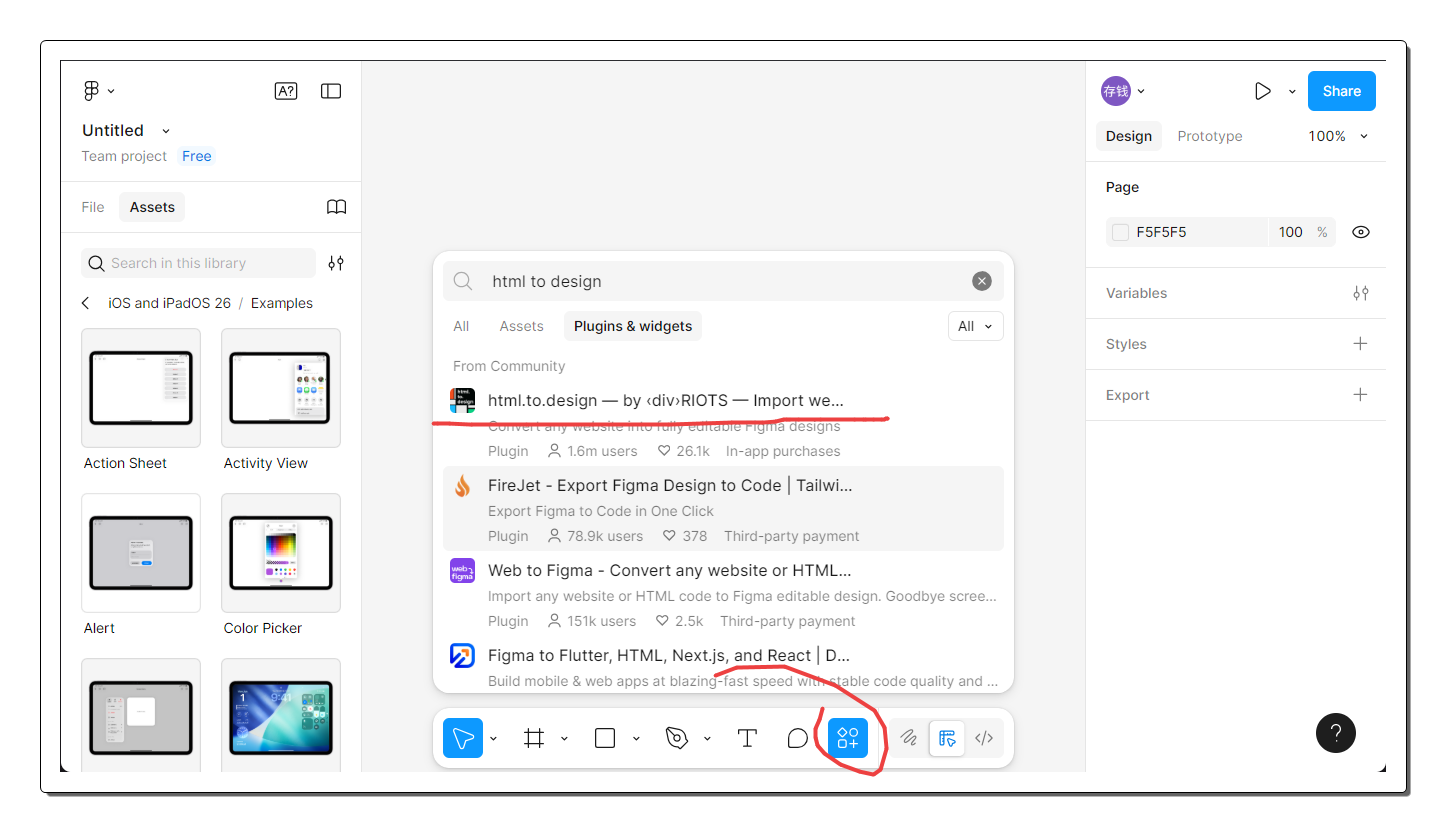This screenshot has height=832, width=1446.
Task: Switch to the File tab
Action: (x=93, y=207)
